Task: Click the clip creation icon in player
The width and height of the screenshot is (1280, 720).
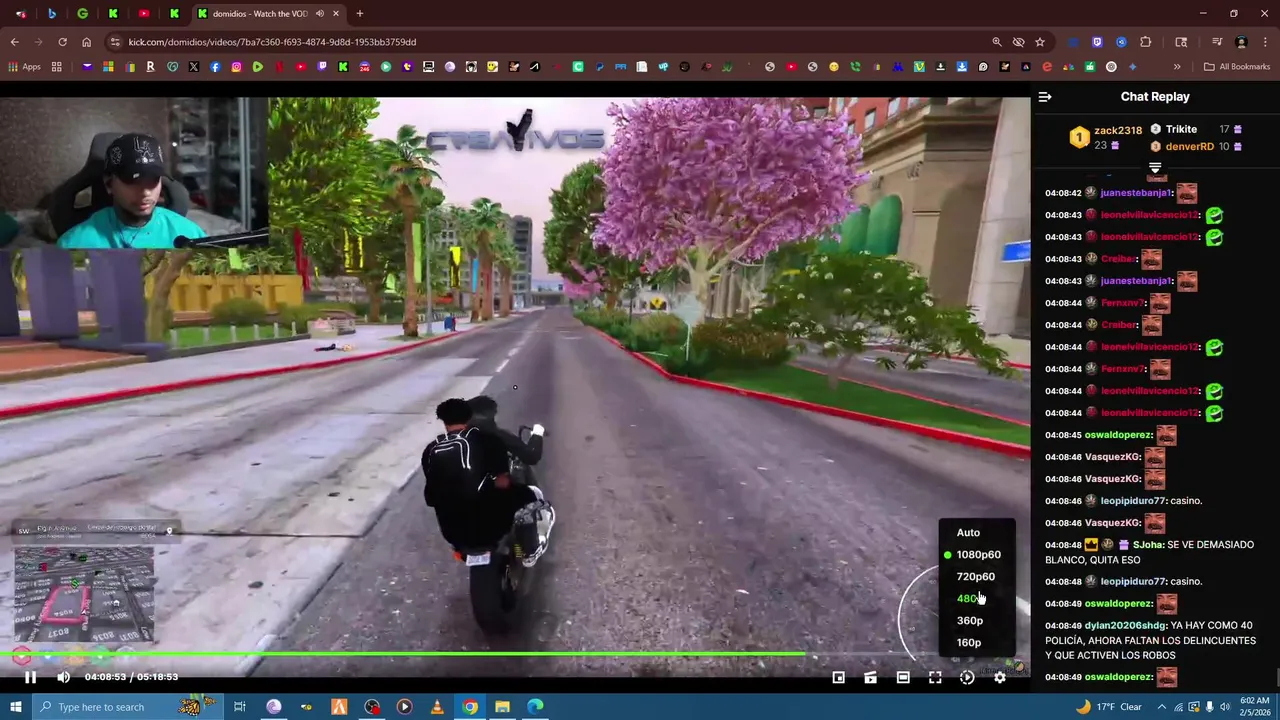Action: click(870, 678)
